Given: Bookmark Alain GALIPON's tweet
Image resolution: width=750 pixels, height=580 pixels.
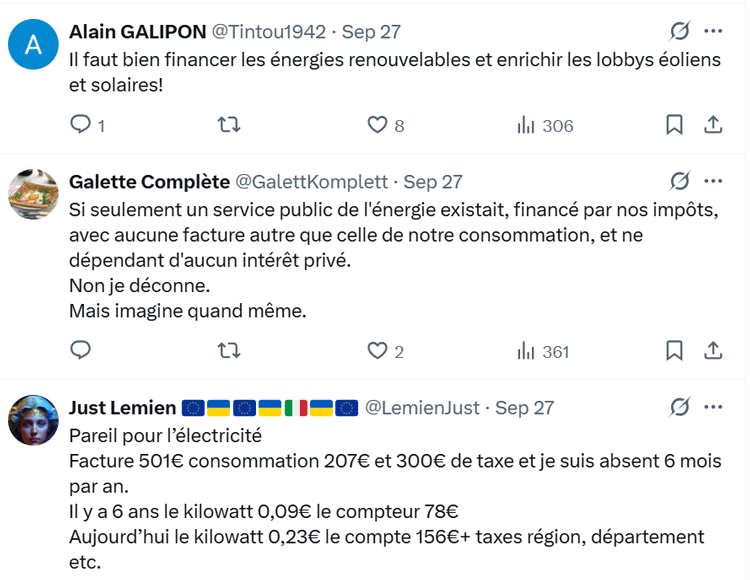Looking at the screenshot, I should pyautogui.click(x=675, y=125).
